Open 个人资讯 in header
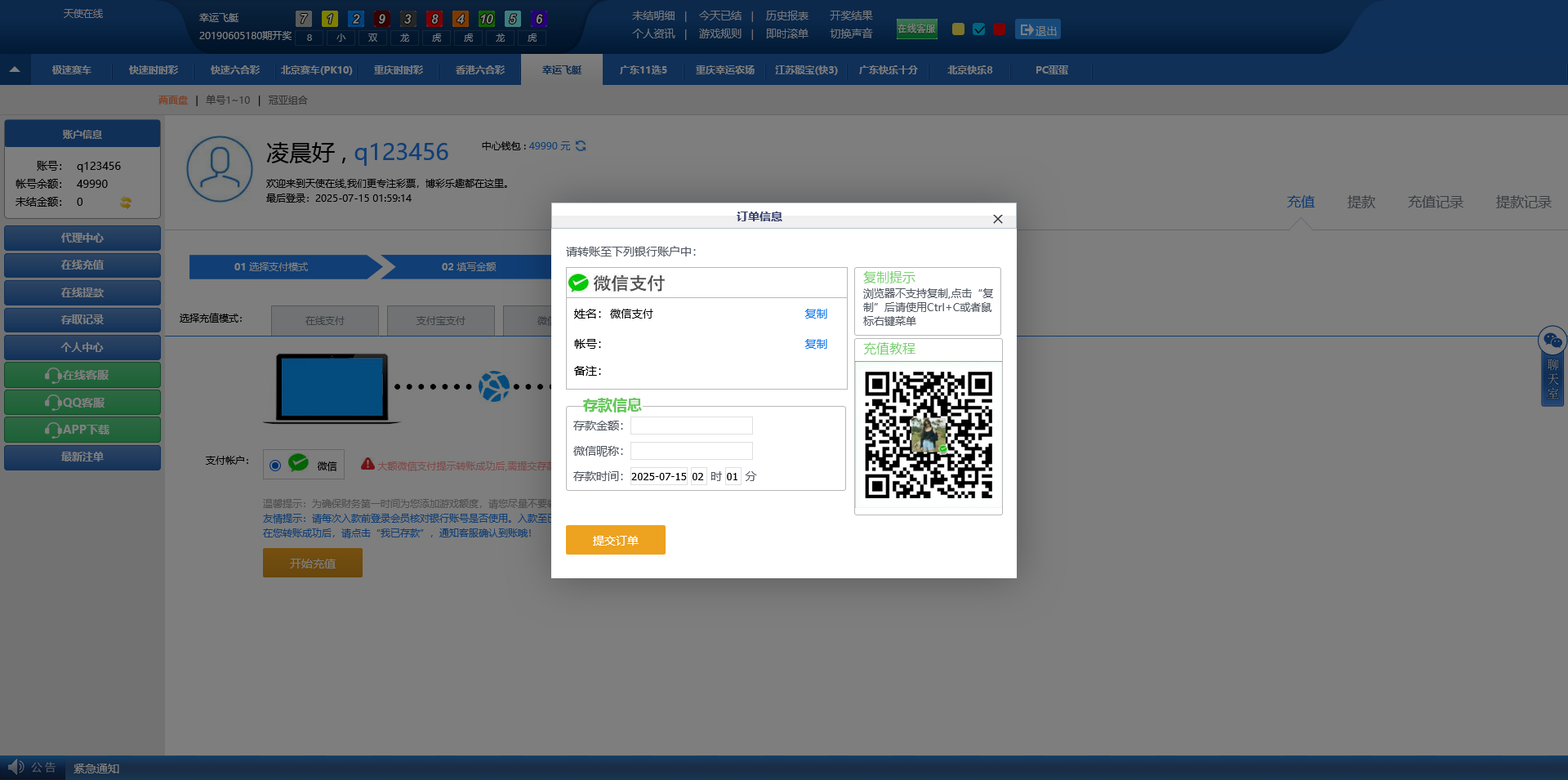The width and height of the screenshot is (1568, 780). click(653, 33)
